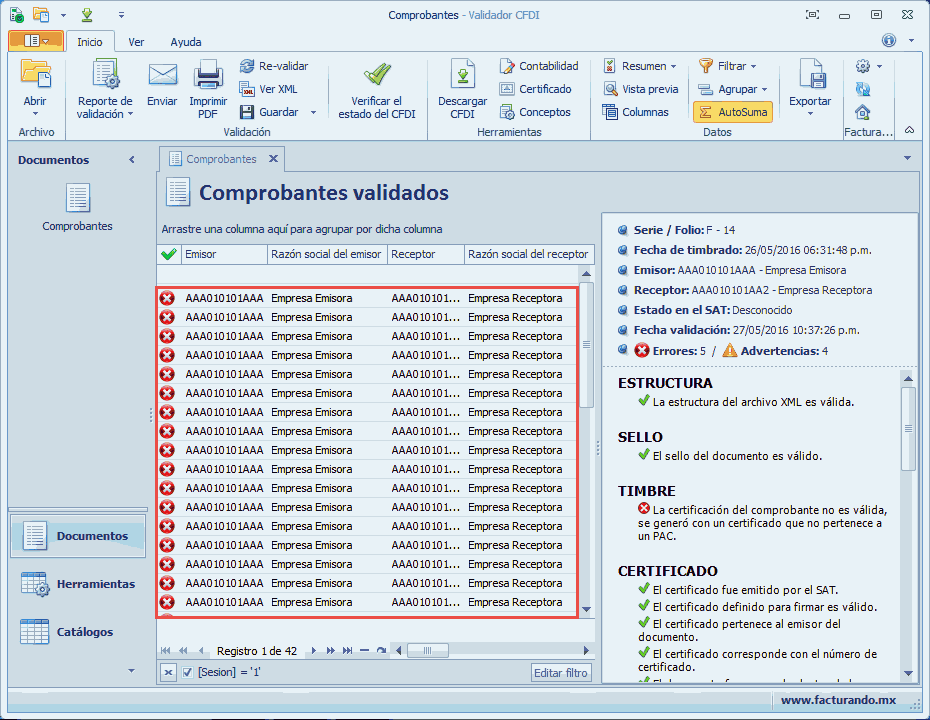Click Verificar el estado del CFDI
The image size is (930, 720).
(377, 91)
